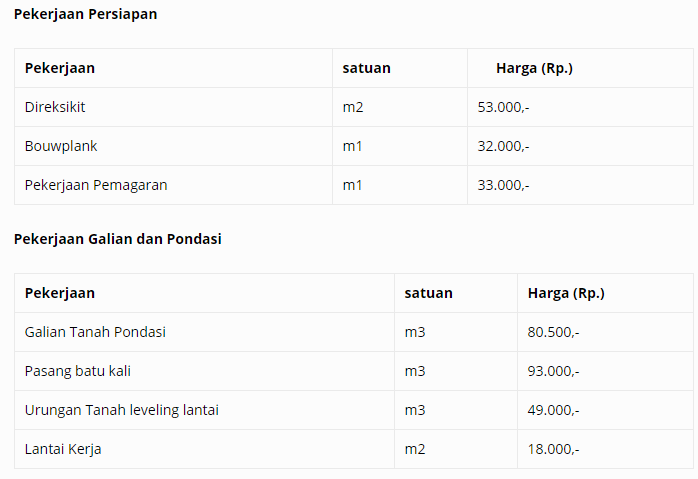Click price 32.000,- in Bouwplank row
The image size is (698, 479).
click(503, 146)
